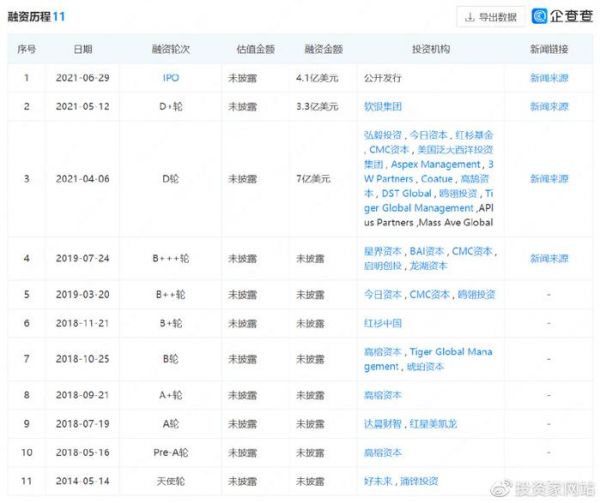Viewport: 600px width, 503px height.
Task: Open 新闻来源 for the 2021-04-06 D轮 row
Action: click(x=549, y=179)
